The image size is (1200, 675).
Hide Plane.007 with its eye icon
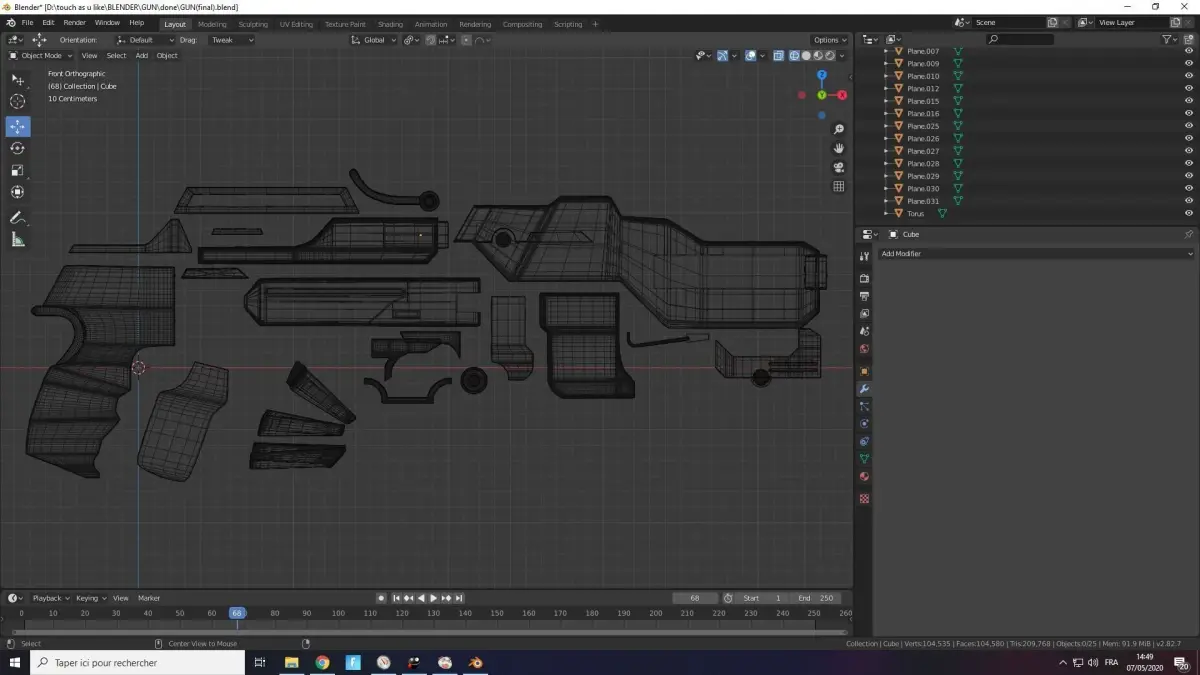(1189, 51)
